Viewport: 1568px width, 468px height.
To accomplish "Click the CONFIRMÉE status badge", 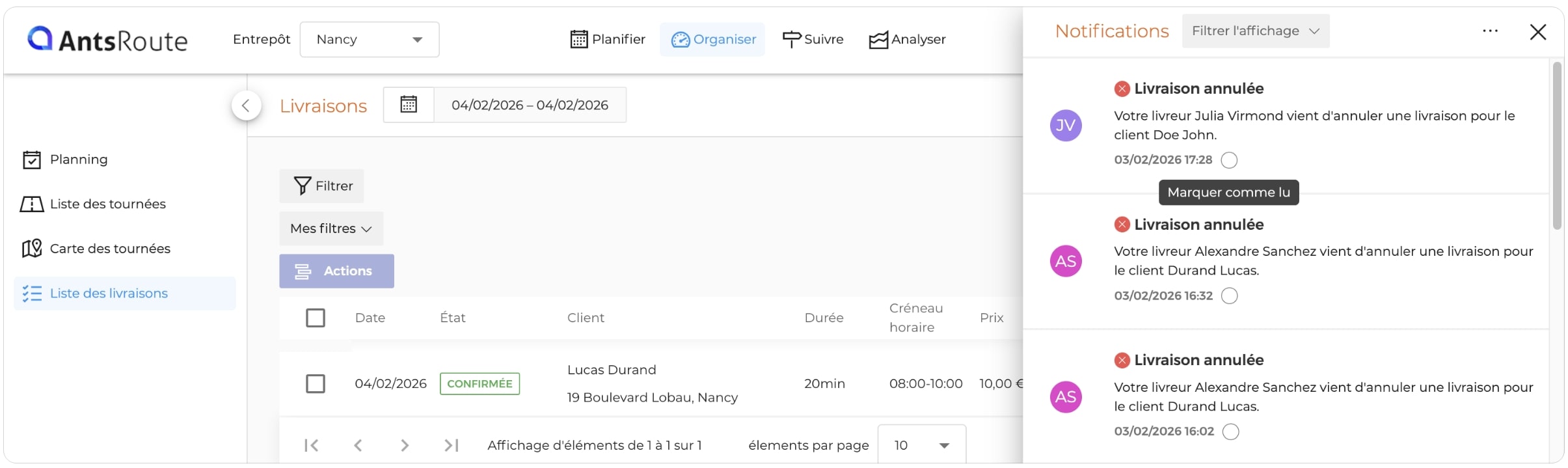I will 480,384.
